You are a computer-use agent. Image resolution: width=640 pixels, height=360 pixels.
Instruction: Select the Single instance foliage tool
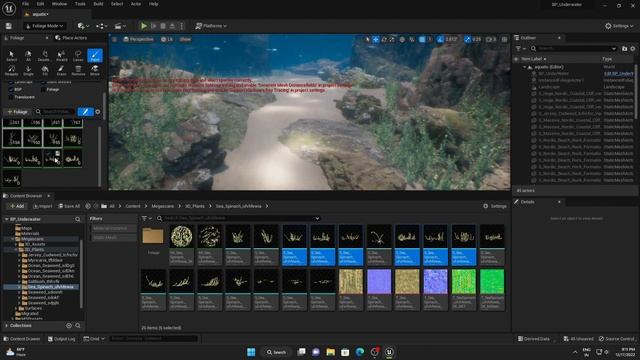[28, 70]
